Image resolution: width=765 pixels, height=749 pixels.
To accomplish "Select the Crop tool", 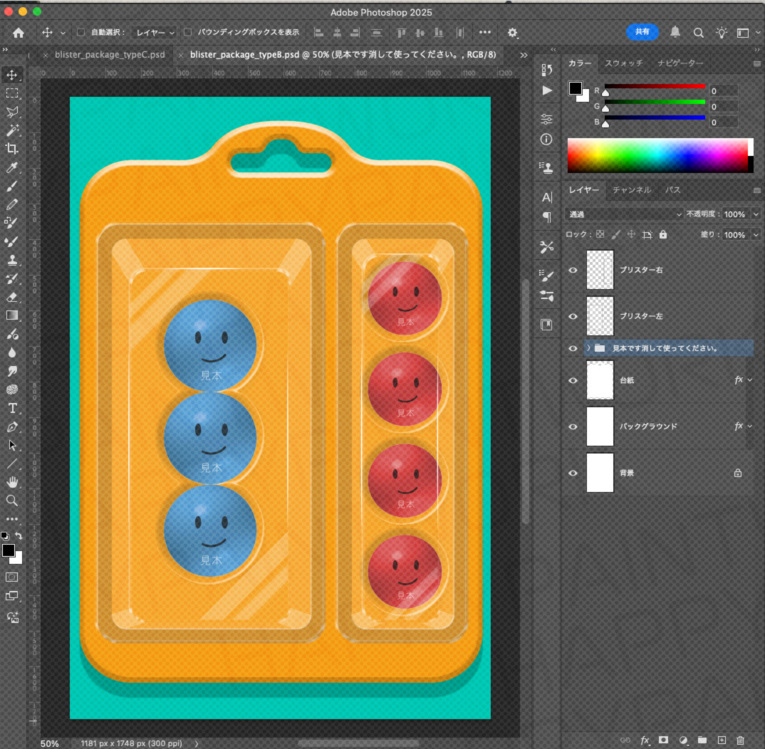I will (x=13, y=149).
